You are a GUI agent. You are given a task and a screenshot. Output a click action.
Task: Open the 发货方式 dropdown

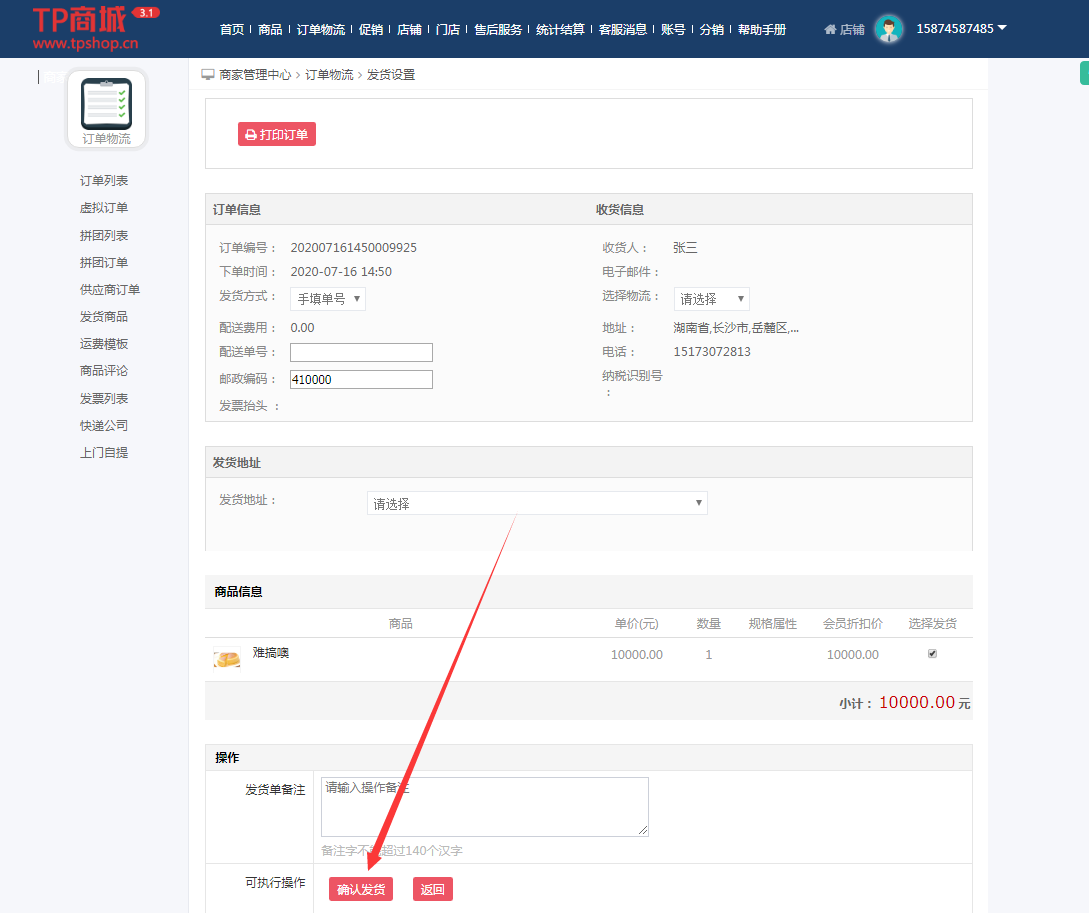(328, 299)
